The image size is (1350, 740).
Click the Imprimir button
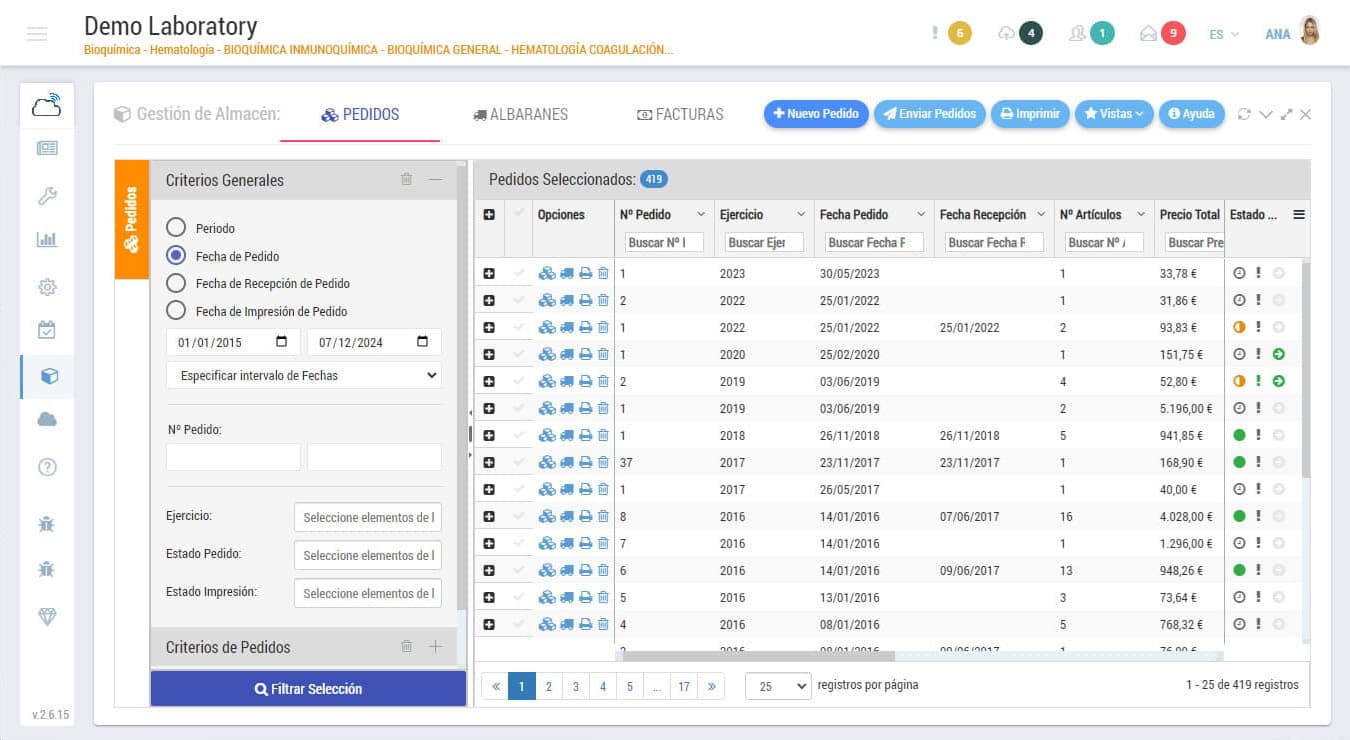[1030, 114]
